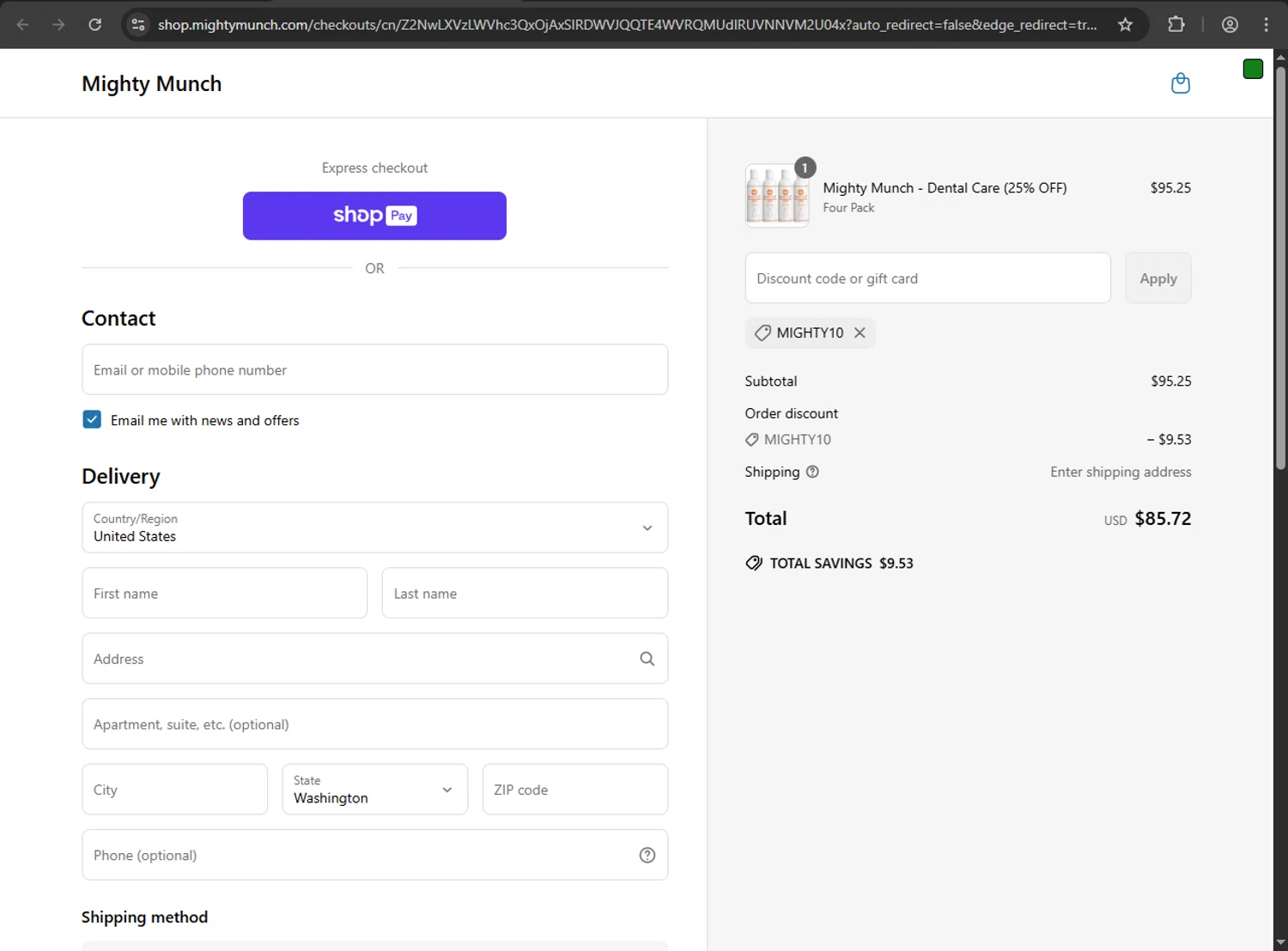Screen dimensions: 1288x951
Task: Click the Contact section heading
Action: pos(118,319)
